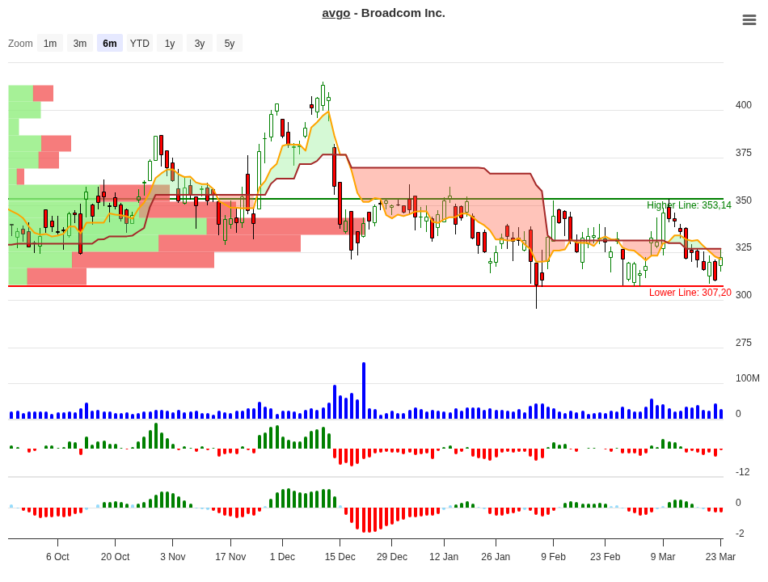Click the 375 price axis label
768x582 pixels.
pyautogui.click(x=743, y=153)
